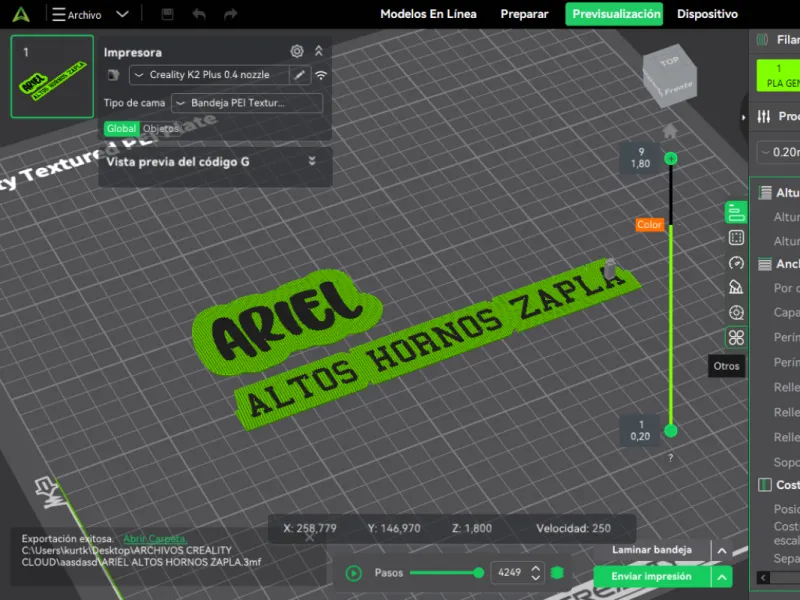This screenshot has height=600, width=800.
Task: Click the filament spool icon in right panel
Action: point(762,39)
